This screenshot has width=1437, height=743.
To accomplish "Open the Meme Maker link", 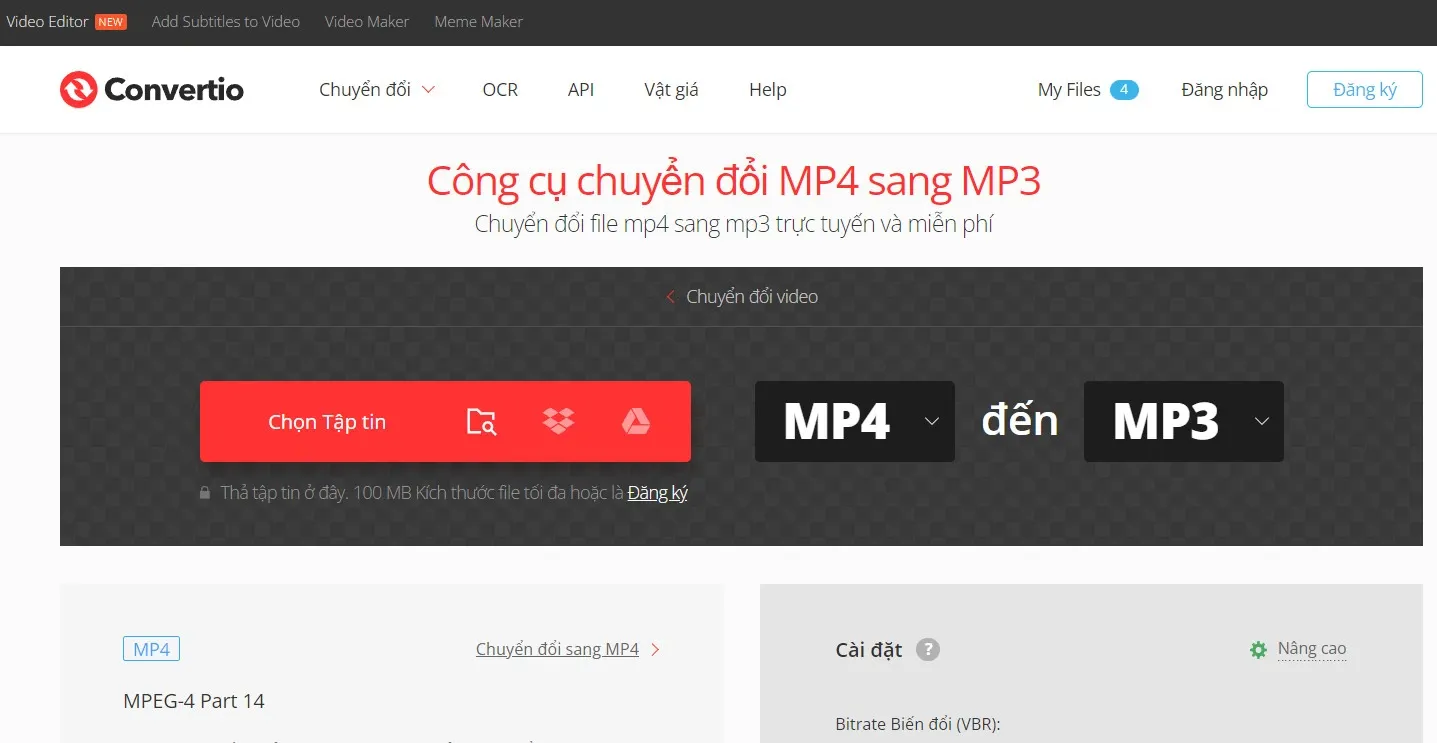I will tap(478, 21).
